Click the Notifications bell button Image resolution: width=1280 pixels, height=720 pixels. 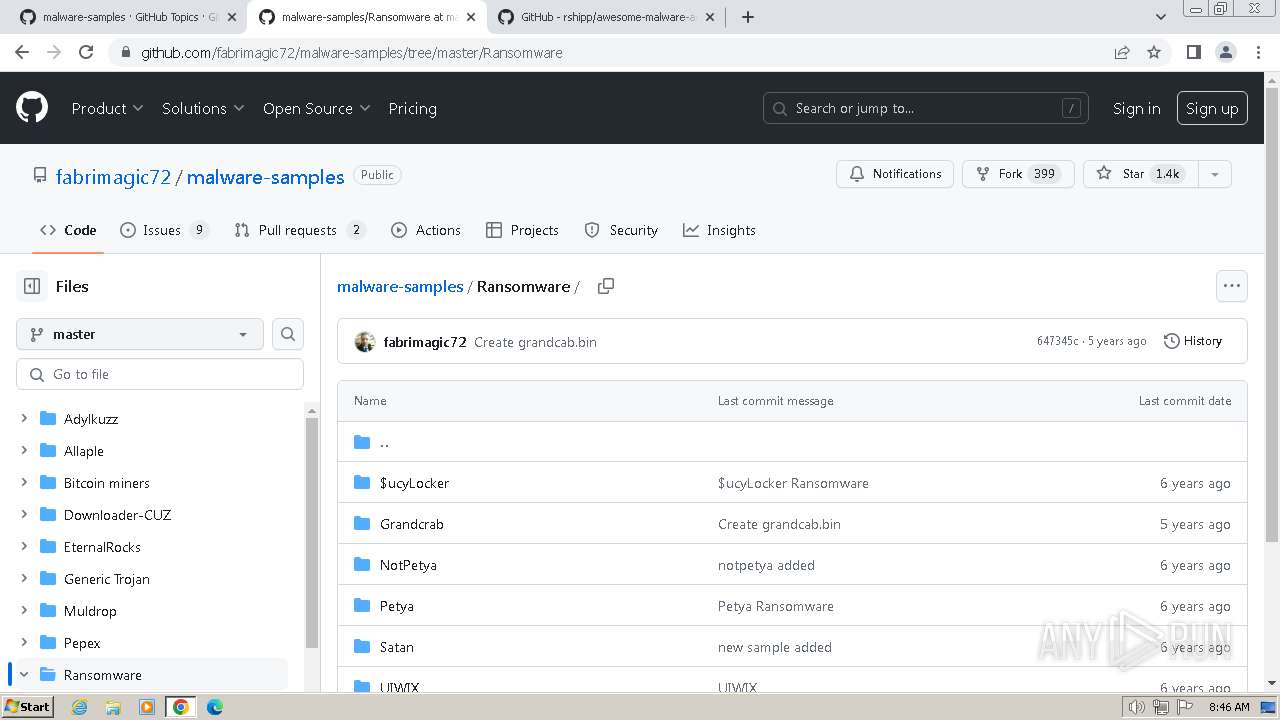coord(895,173)
